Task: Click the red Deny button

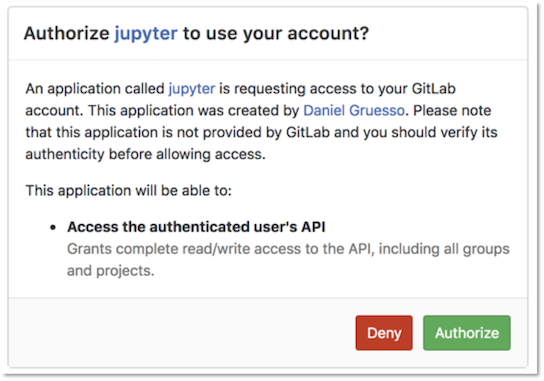Action: 384,332
